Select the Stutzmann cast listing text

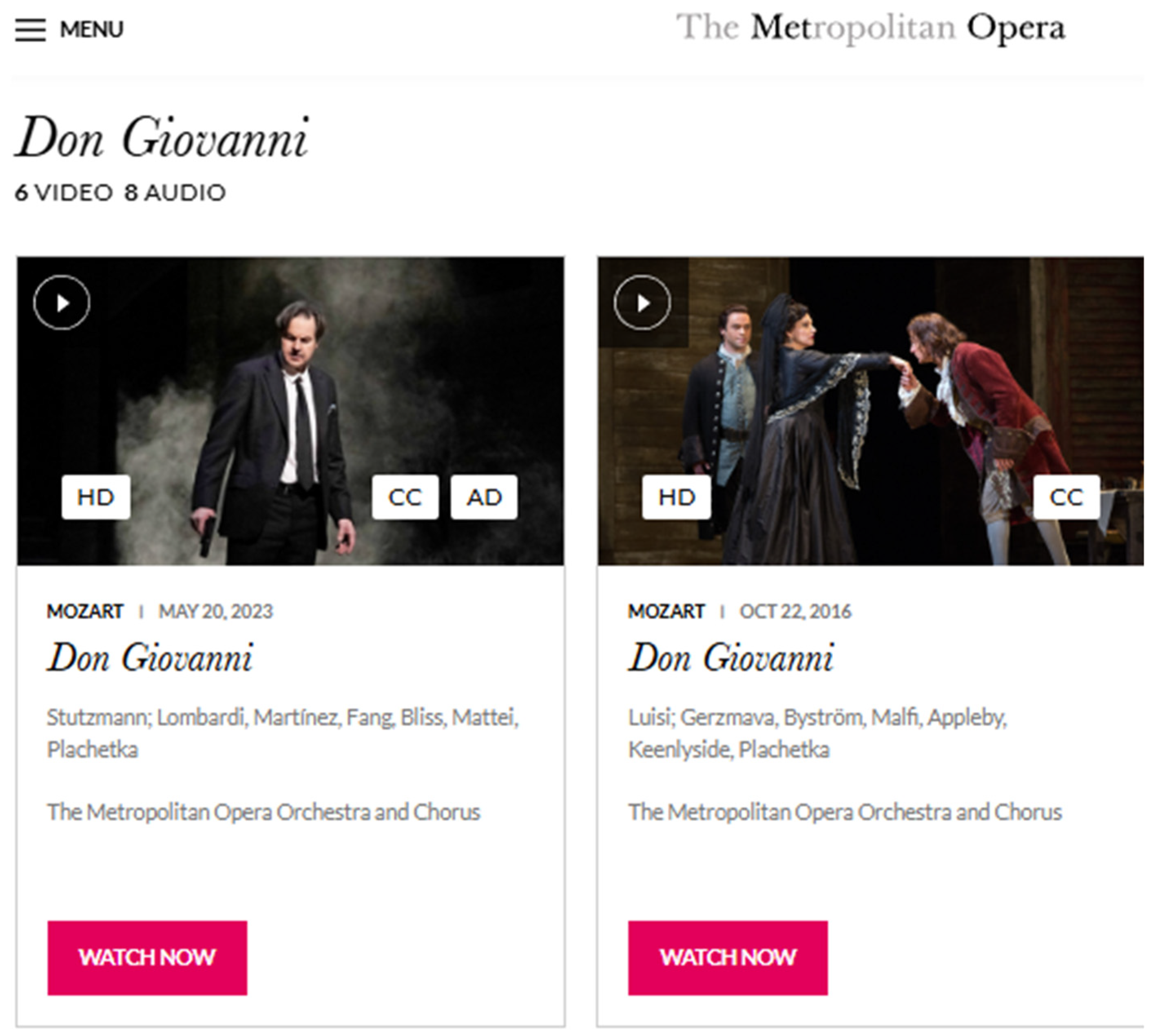click(x=282, y=733)
